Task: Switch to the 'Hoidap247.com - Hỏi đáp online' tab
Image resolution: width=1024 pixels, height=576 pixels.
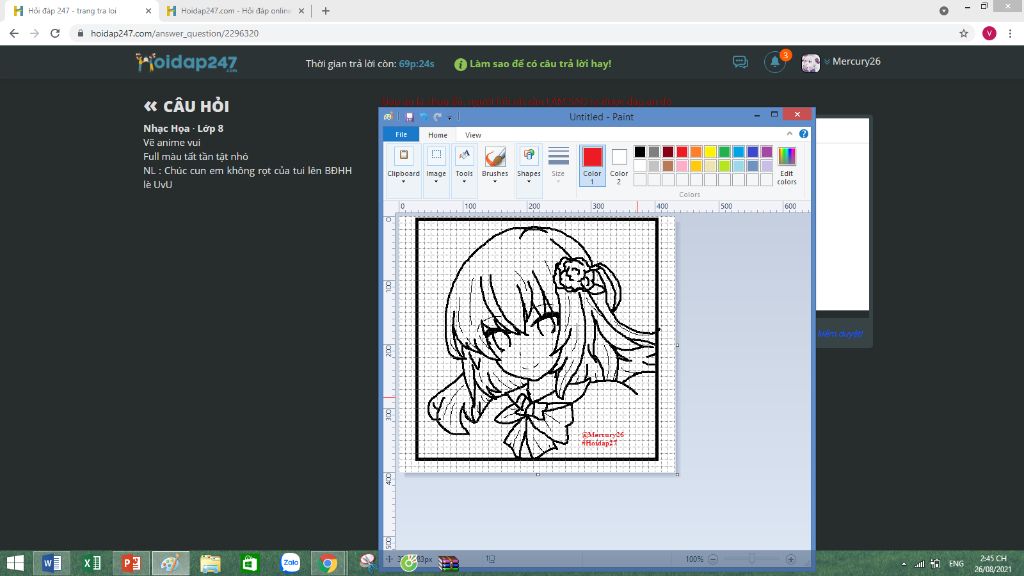Action: pyautogui.click(x=235, y=11)
